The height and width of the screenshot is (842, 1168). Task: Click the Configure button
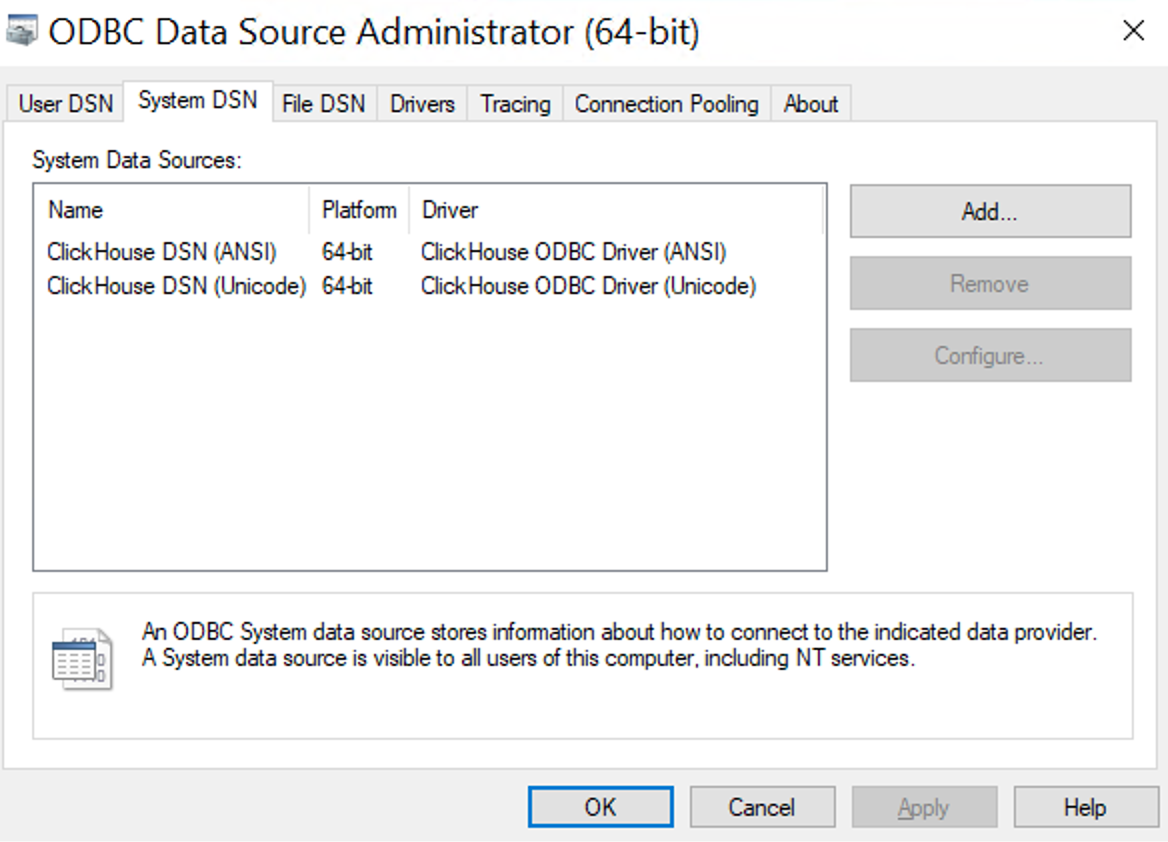pos(989,354)
